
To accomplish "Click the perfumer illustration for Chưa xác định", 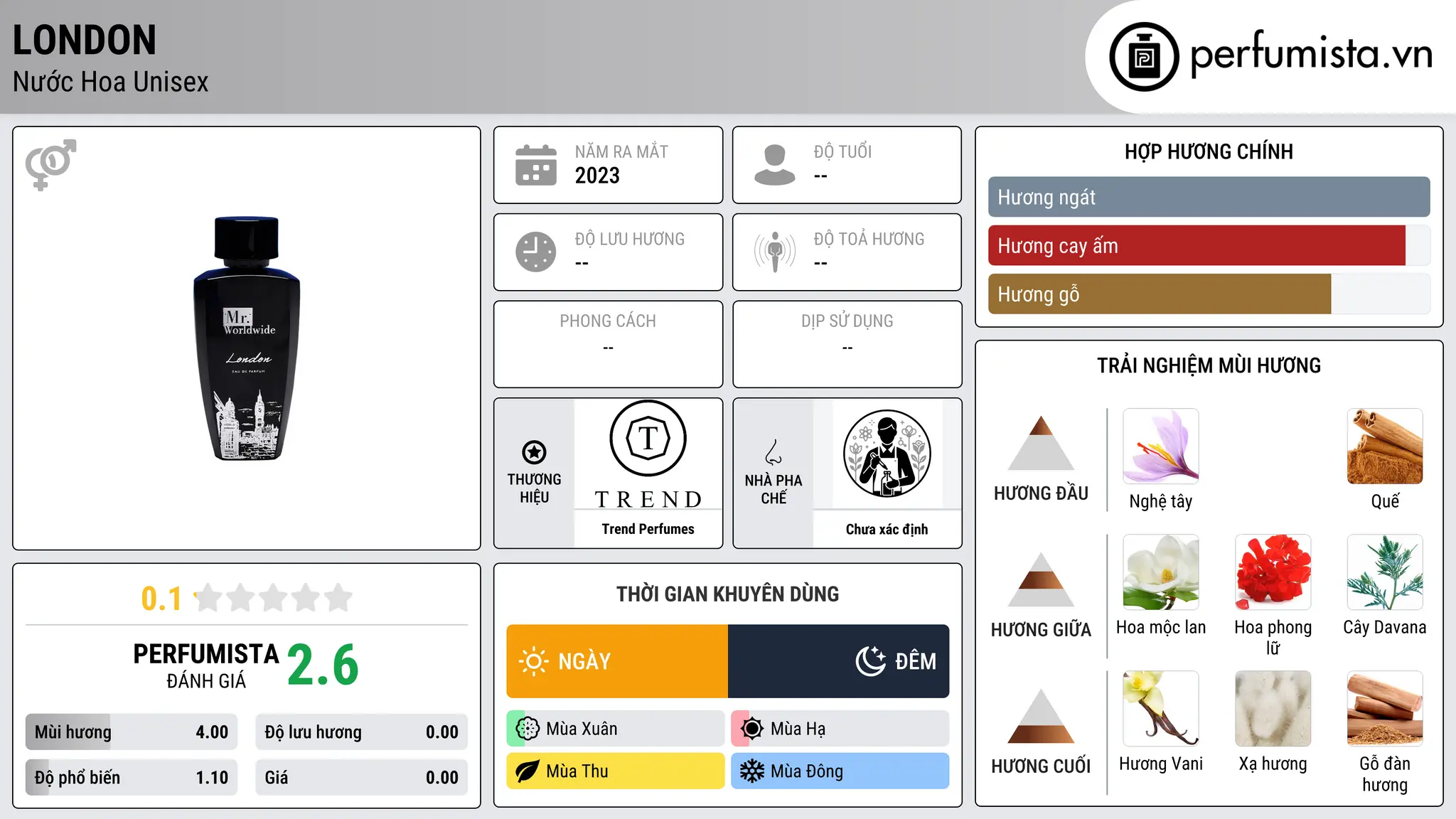I will (x=887, y=454).
